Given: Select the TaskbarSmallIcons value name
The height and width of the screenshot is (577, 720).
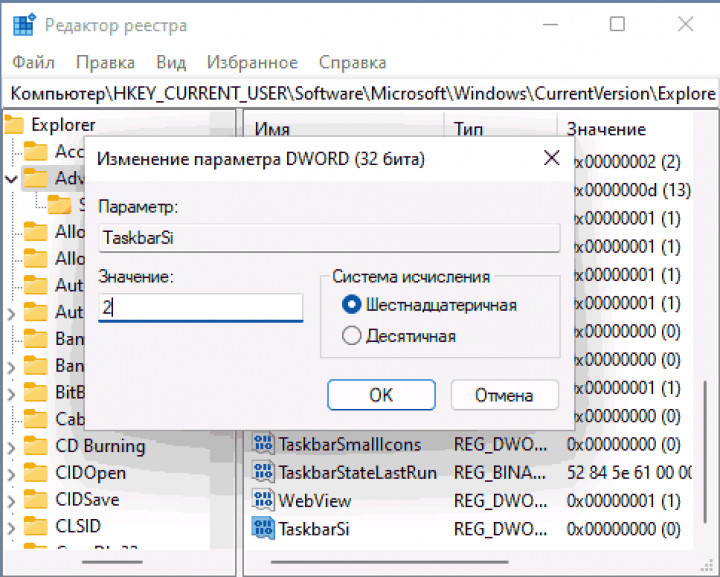Looking at the screenshot, I should coord(350,444).
